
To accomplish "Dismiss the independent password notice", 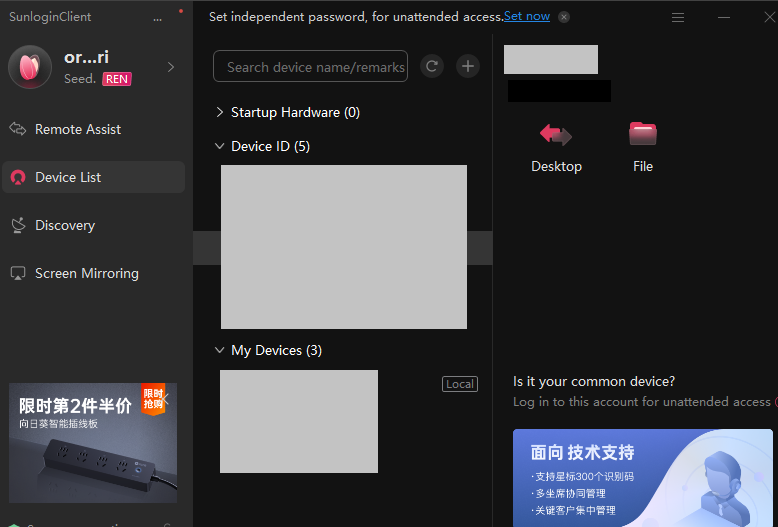I will pos(564,17).
